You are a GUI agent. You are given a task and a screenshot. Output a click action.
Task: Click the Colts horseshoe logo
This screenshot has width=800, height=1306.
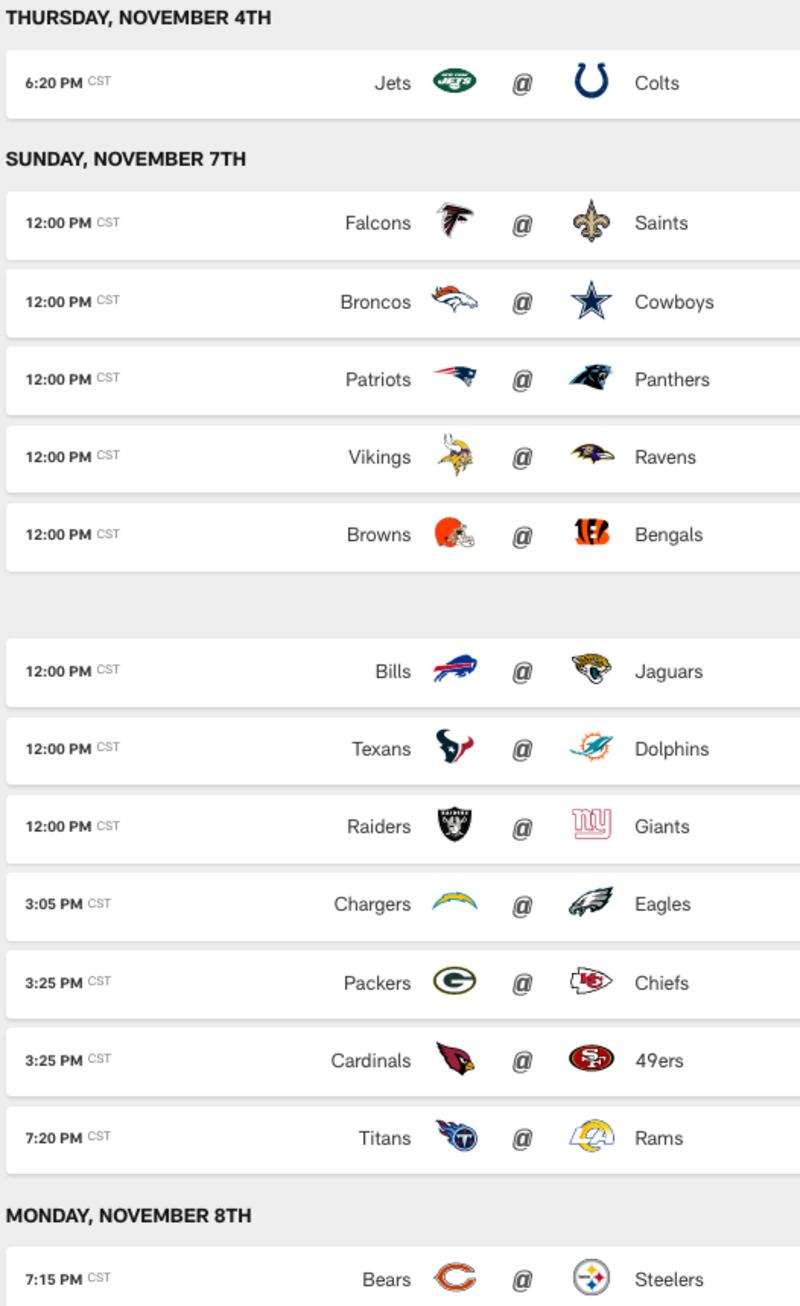pyautogui.click(x=591, y=82)
